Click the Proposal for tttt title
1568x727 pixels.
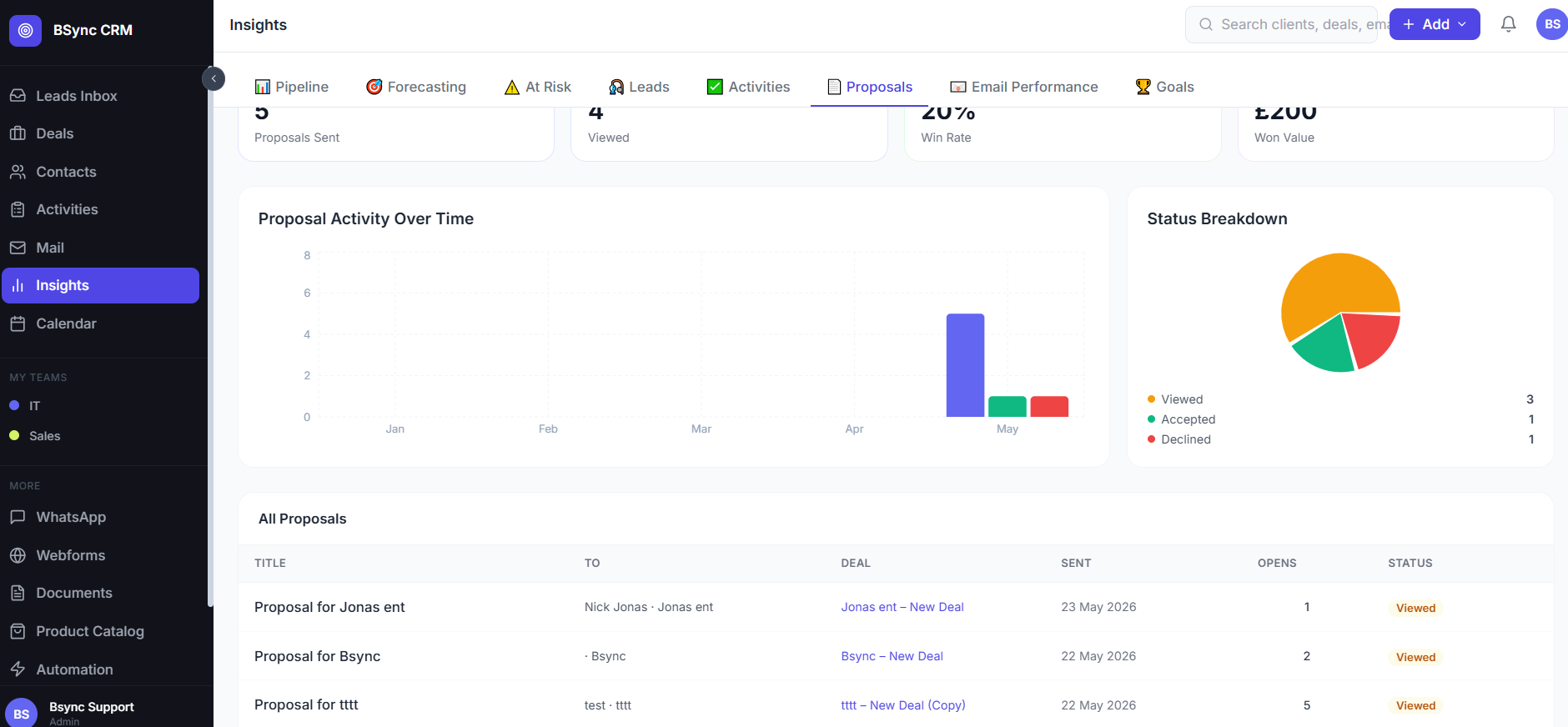pos(306,704)
